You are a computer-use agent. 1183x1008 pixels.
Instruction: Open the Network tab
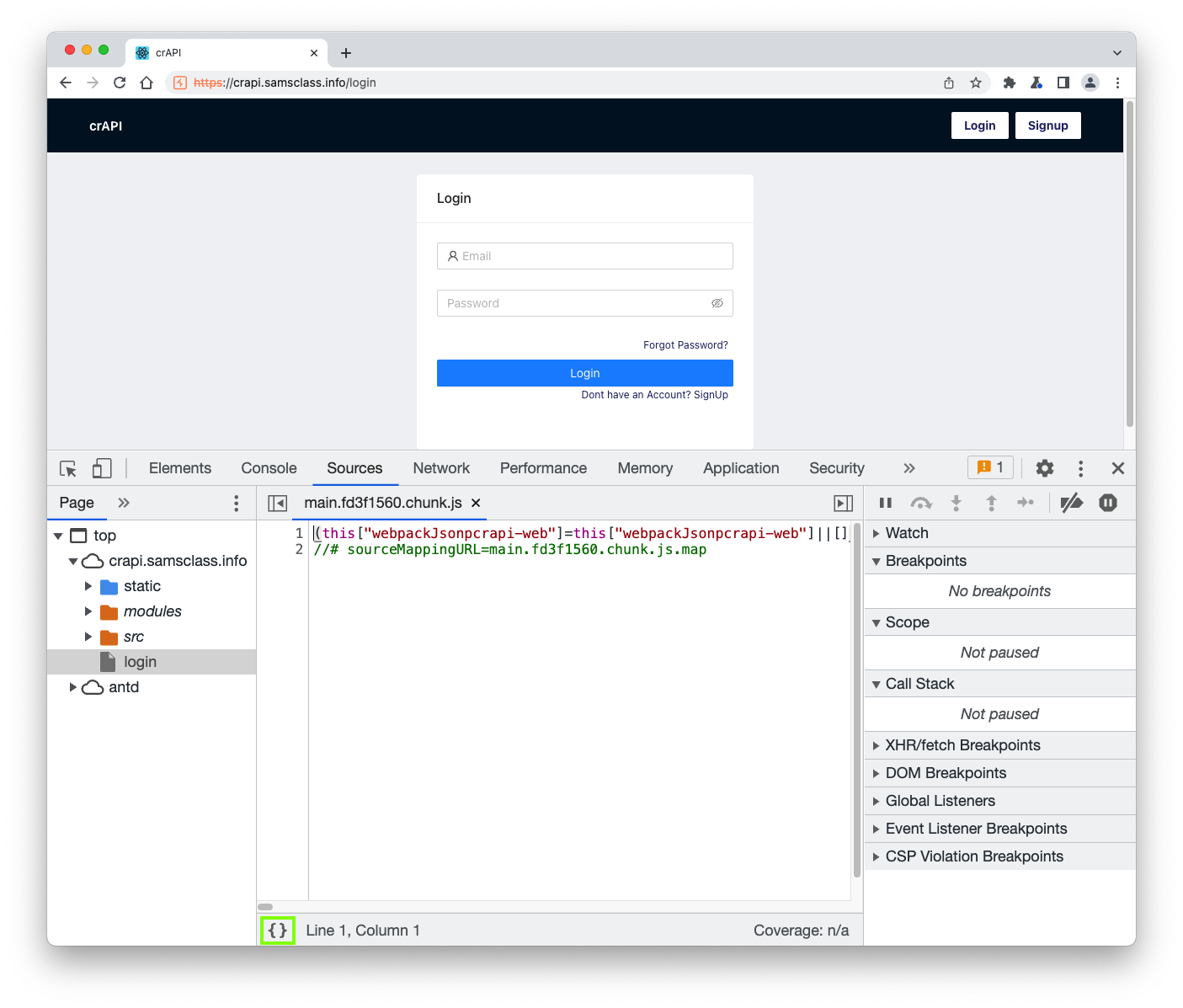coord(441,468)
